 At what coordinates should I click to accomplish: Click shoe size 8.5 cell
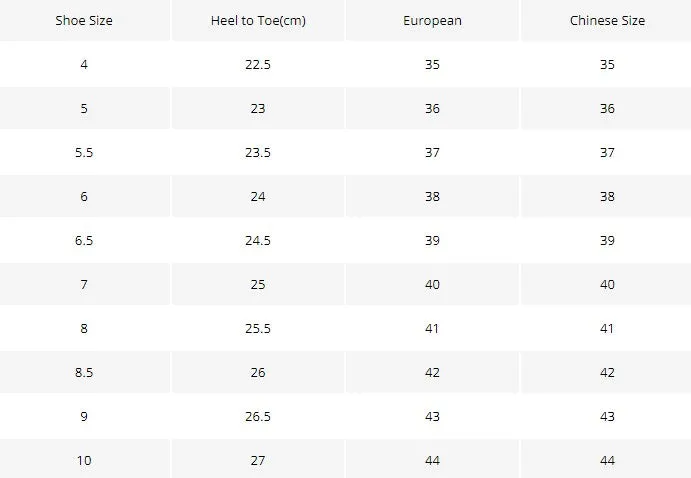pyautogui.click(x=84, y=373)
